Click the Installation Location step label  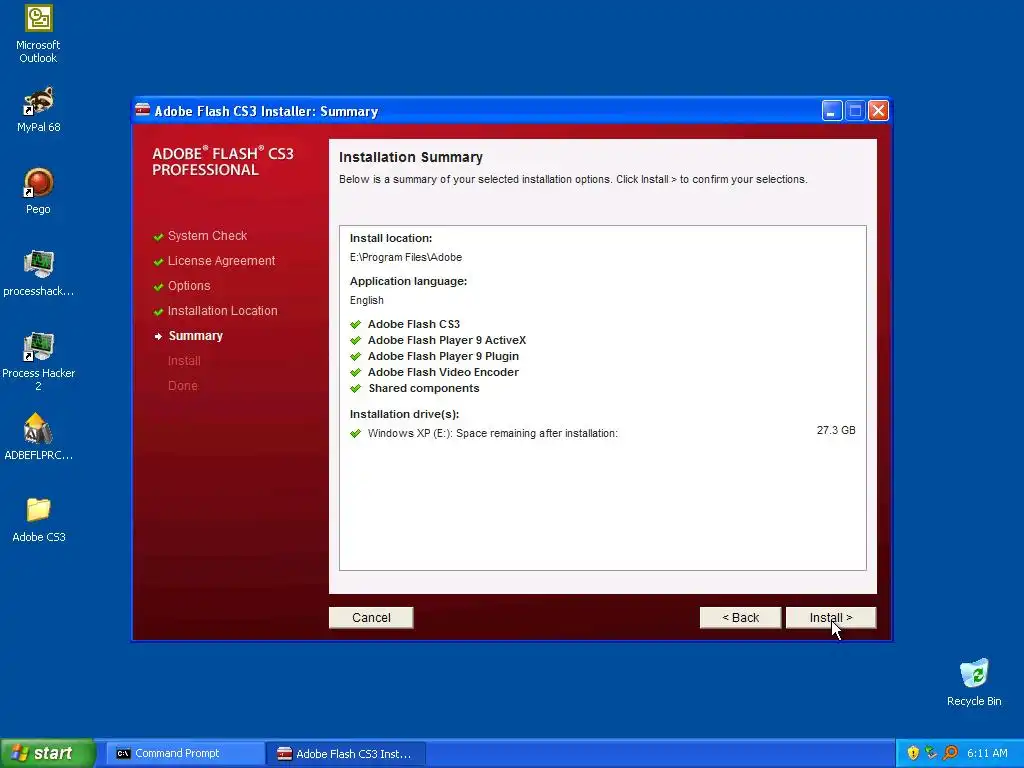tap(222, 311)
